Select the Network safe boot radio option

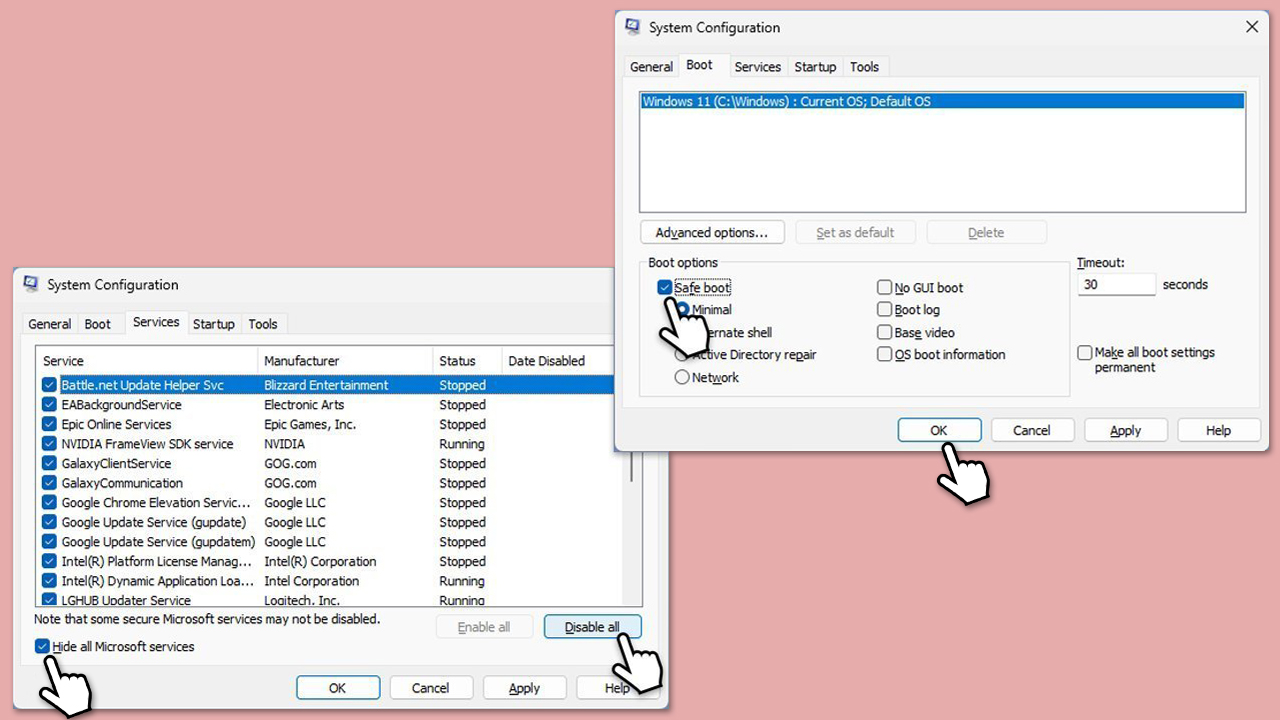[x=682, y=377]
